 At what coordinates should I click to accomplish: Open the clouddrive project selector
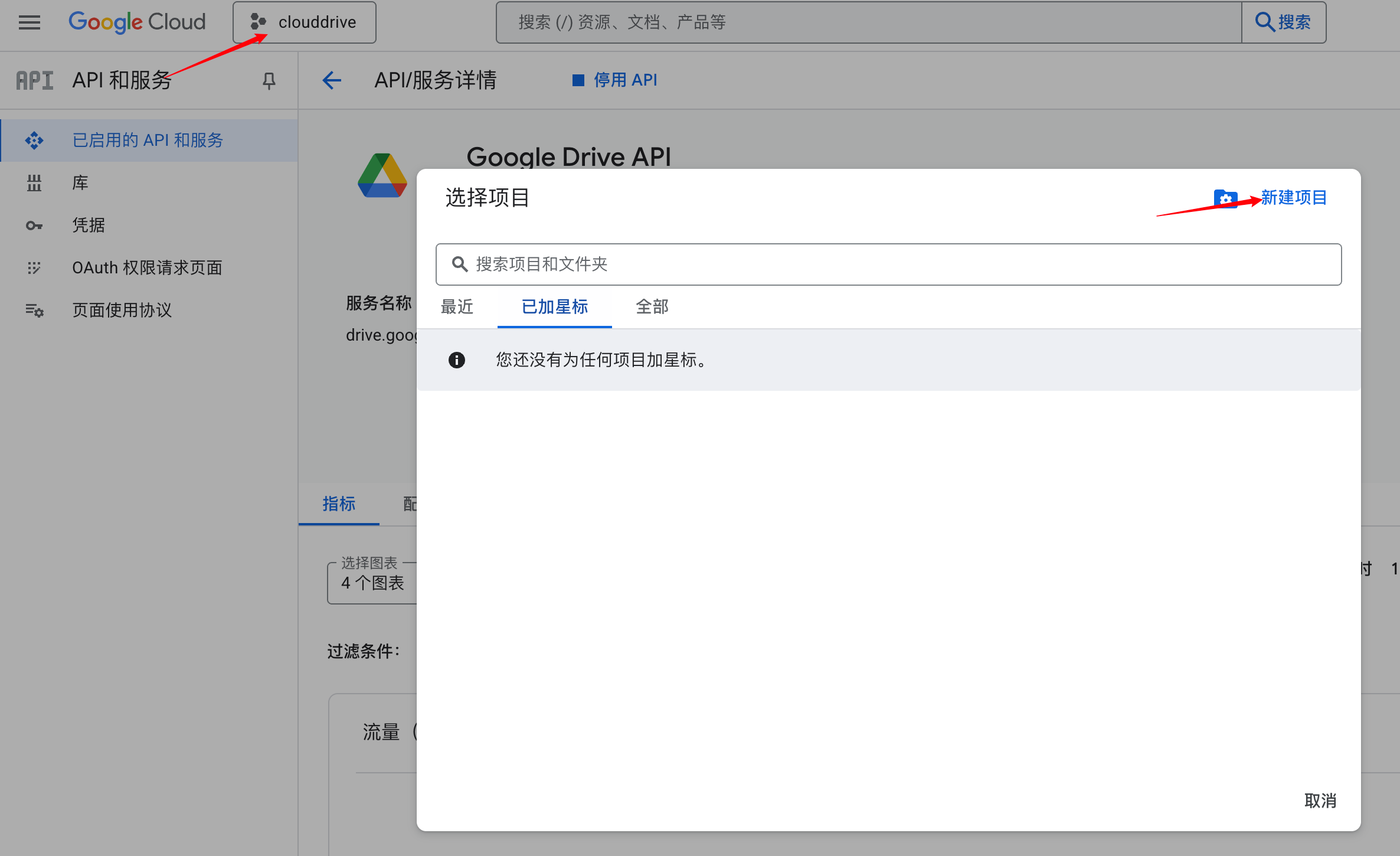coord(304,22)
